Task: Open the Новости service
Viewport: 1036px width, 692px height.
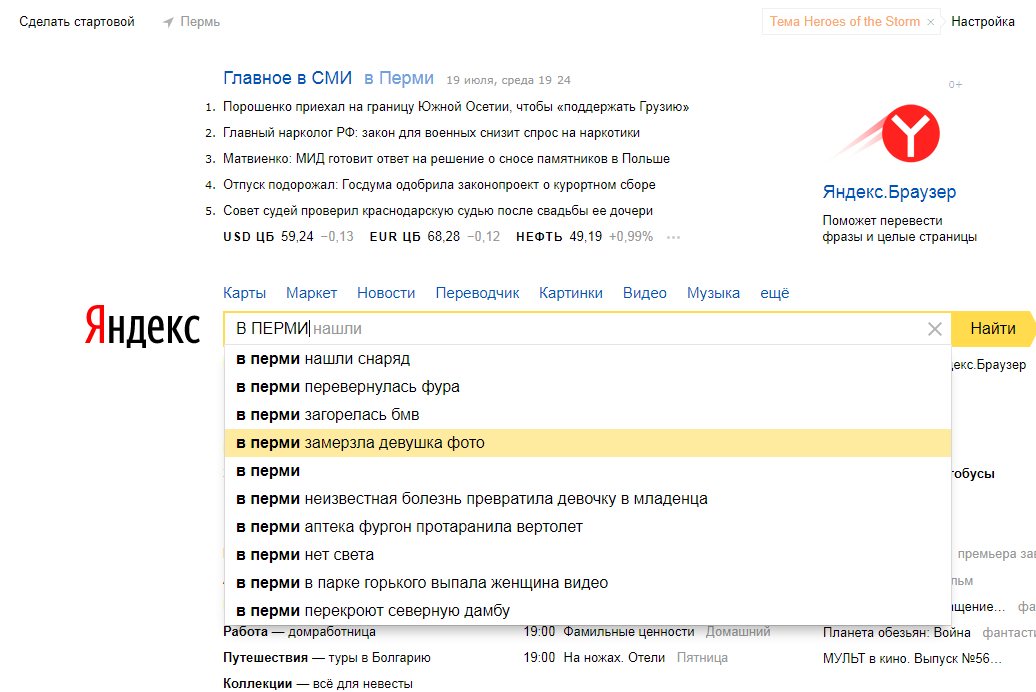Action: [386, 293]
